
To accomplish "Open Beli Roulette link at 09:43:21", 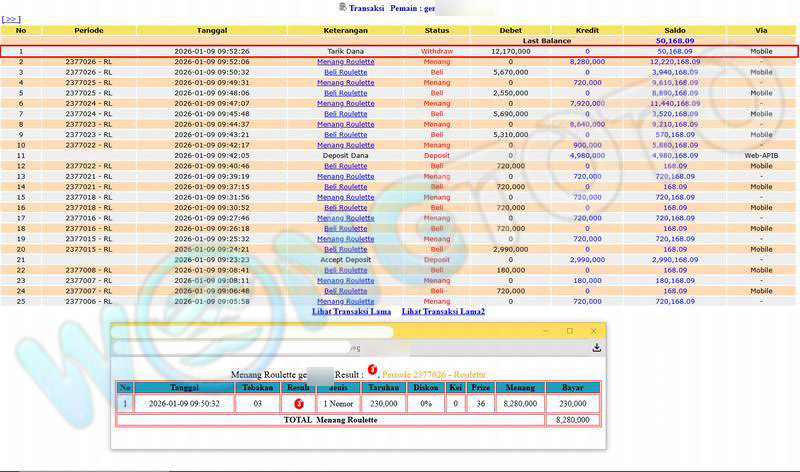I will pyautogui.click(x=346, y=135).
